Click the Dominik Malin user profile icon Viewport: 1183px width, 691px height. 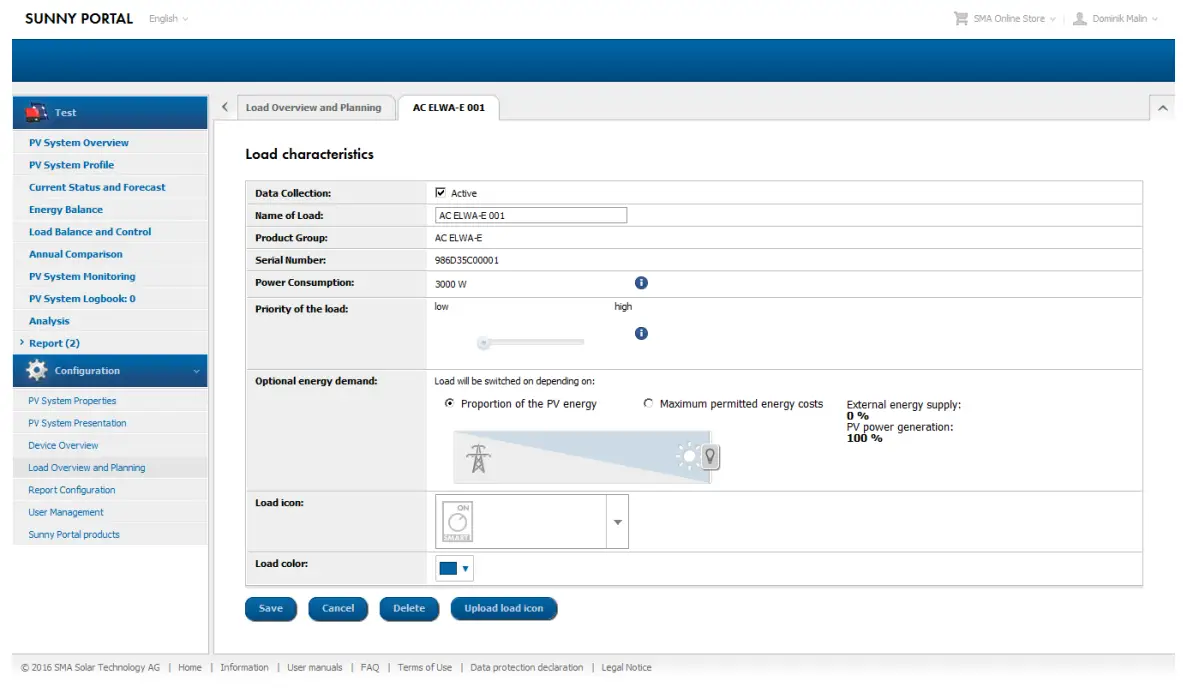(x=1079, y=17)
